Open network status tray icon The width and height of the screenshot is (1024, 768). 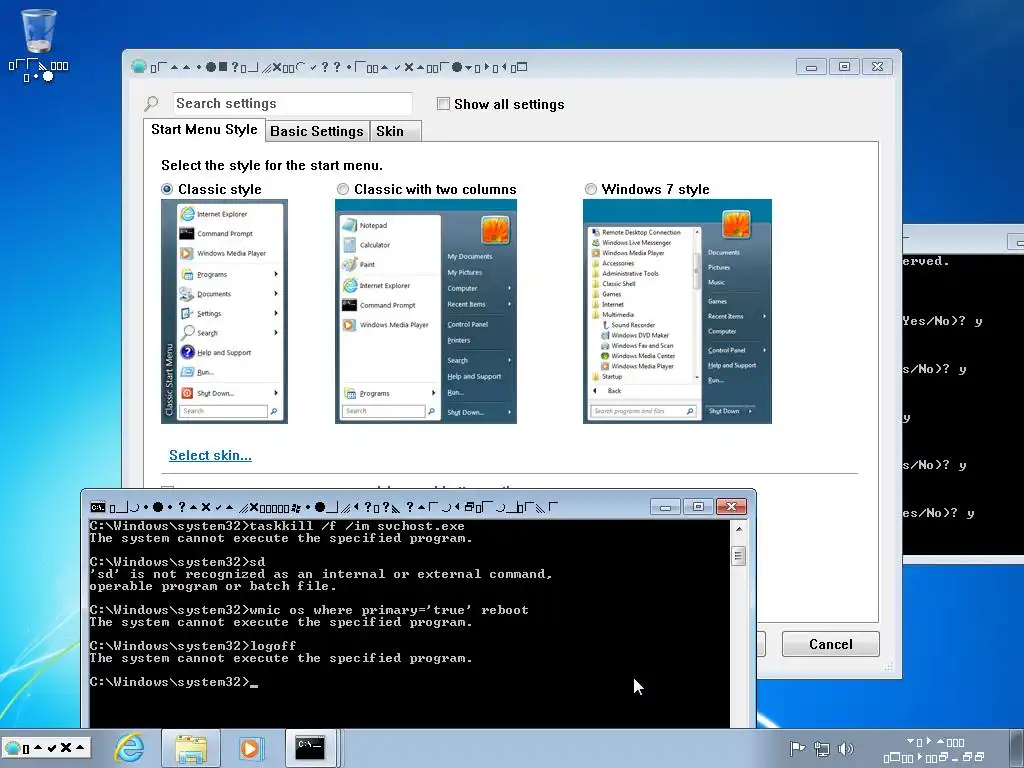[822, 749]
